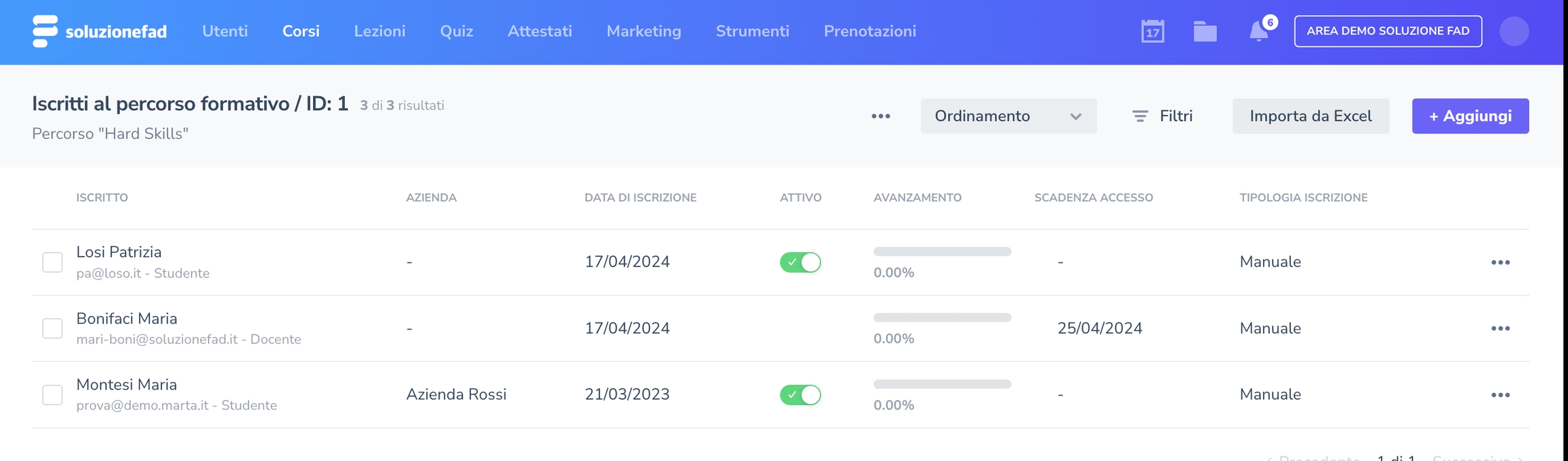Image resolution: width=1568 pixels, height=461 pixels.
Task: Click progress bar for Losi Patrizia
Action: (942, 252)
